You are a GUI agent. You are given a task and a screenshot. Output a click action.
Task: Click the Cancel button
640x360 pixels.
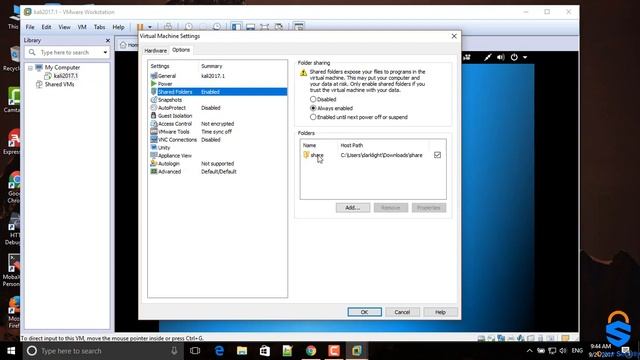click(x=402, y=312)
